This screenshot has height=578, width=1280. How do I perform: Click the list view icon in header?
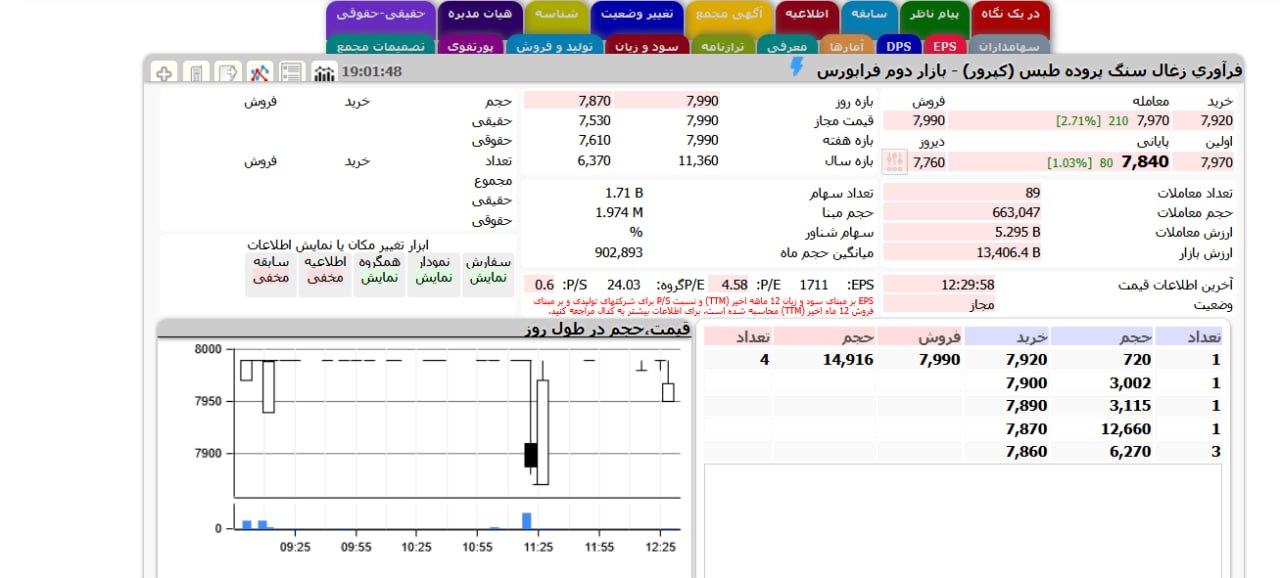click(291, 72)
